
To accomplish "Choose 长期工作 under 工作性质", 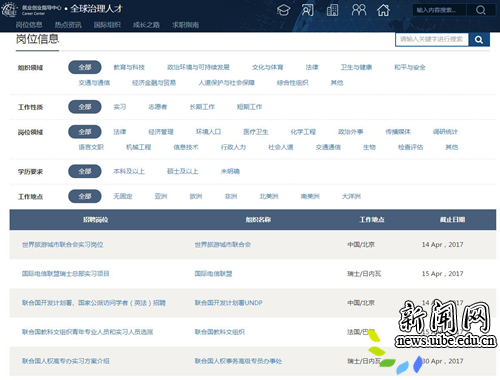I will click(x=202, y=107).
